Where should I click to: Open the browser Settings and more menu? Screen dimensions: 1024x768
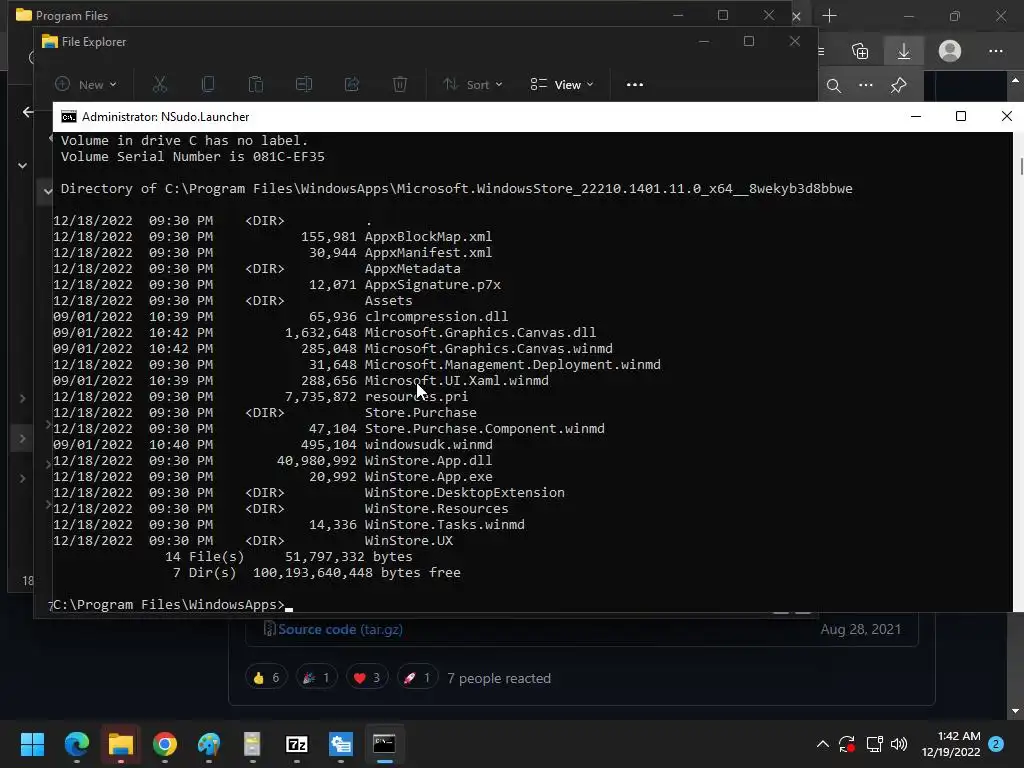click(x=995, y=51)
